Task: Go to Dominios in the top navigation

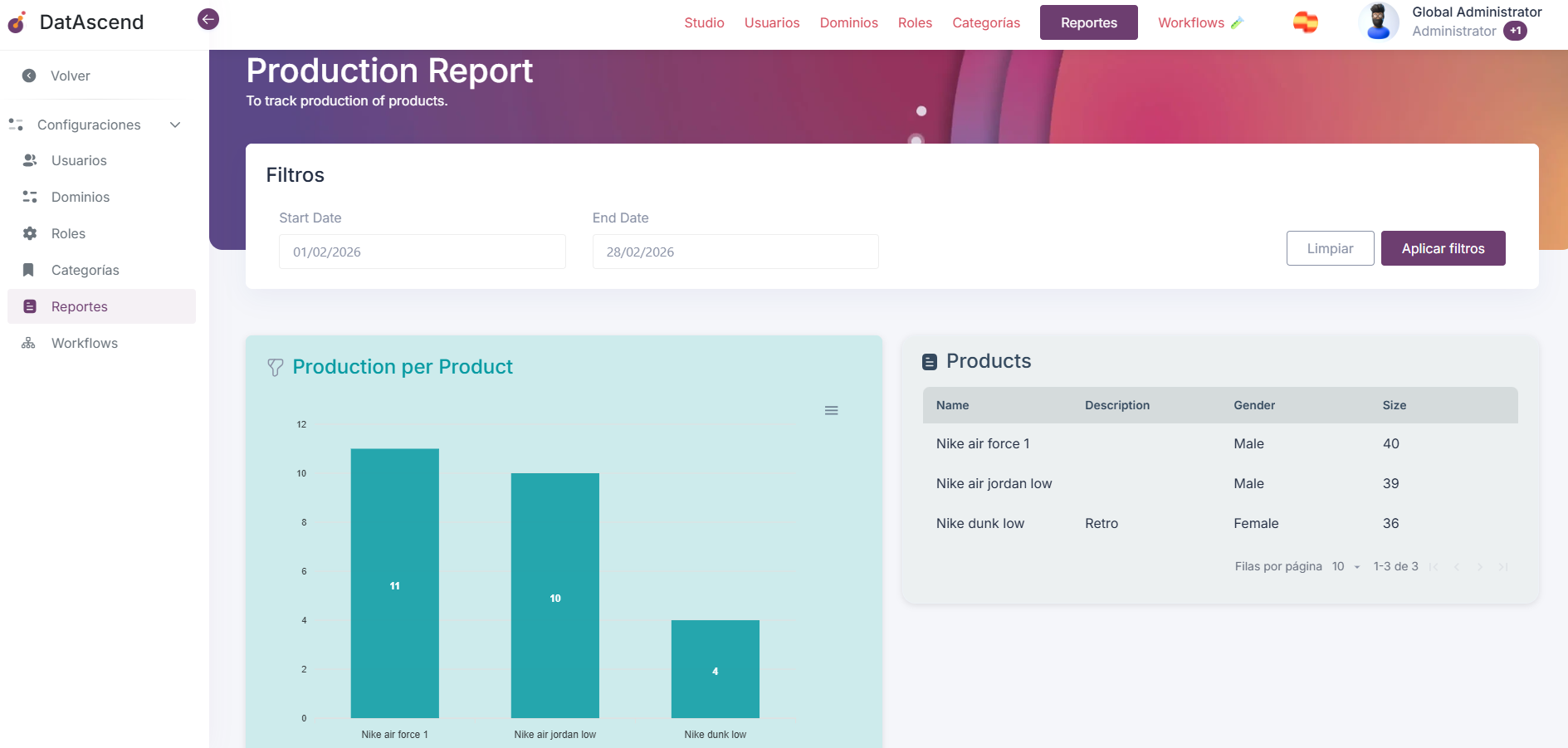Action: [x=848, y=23]
